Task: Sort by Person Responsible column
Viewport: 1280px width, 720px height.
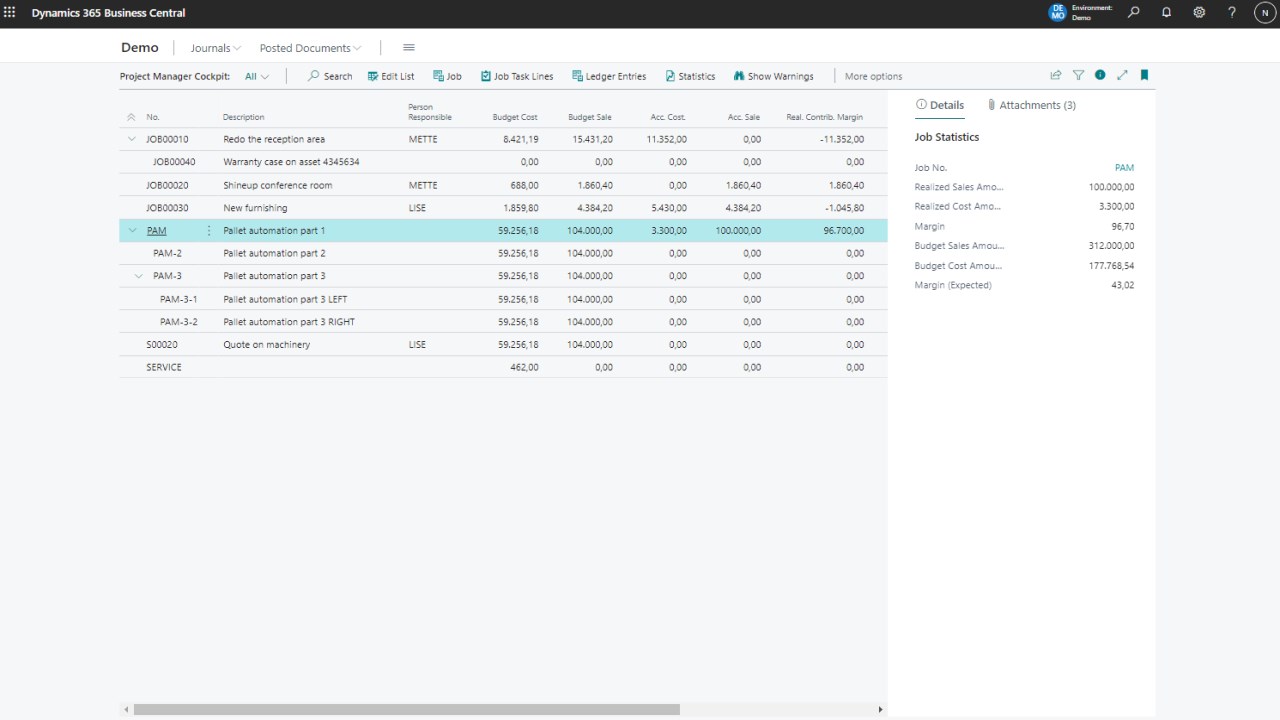Action: (x=430, y=112)
